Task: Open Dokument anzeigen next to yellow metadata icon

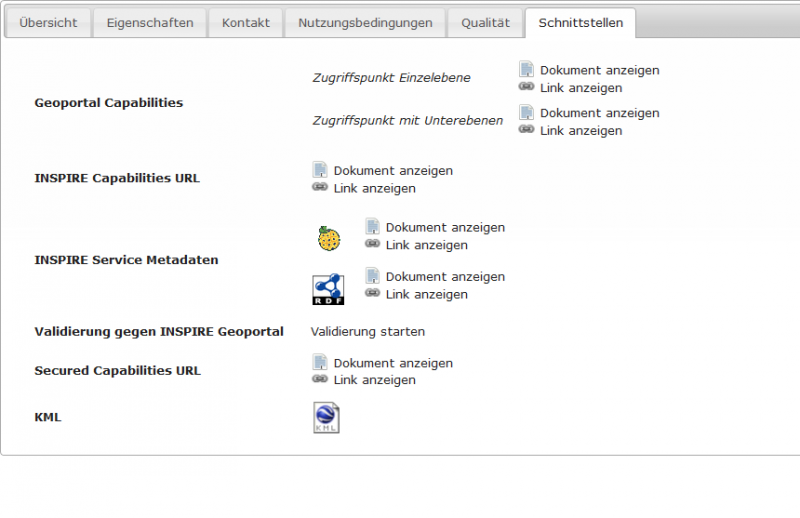Action: [445, 228]
